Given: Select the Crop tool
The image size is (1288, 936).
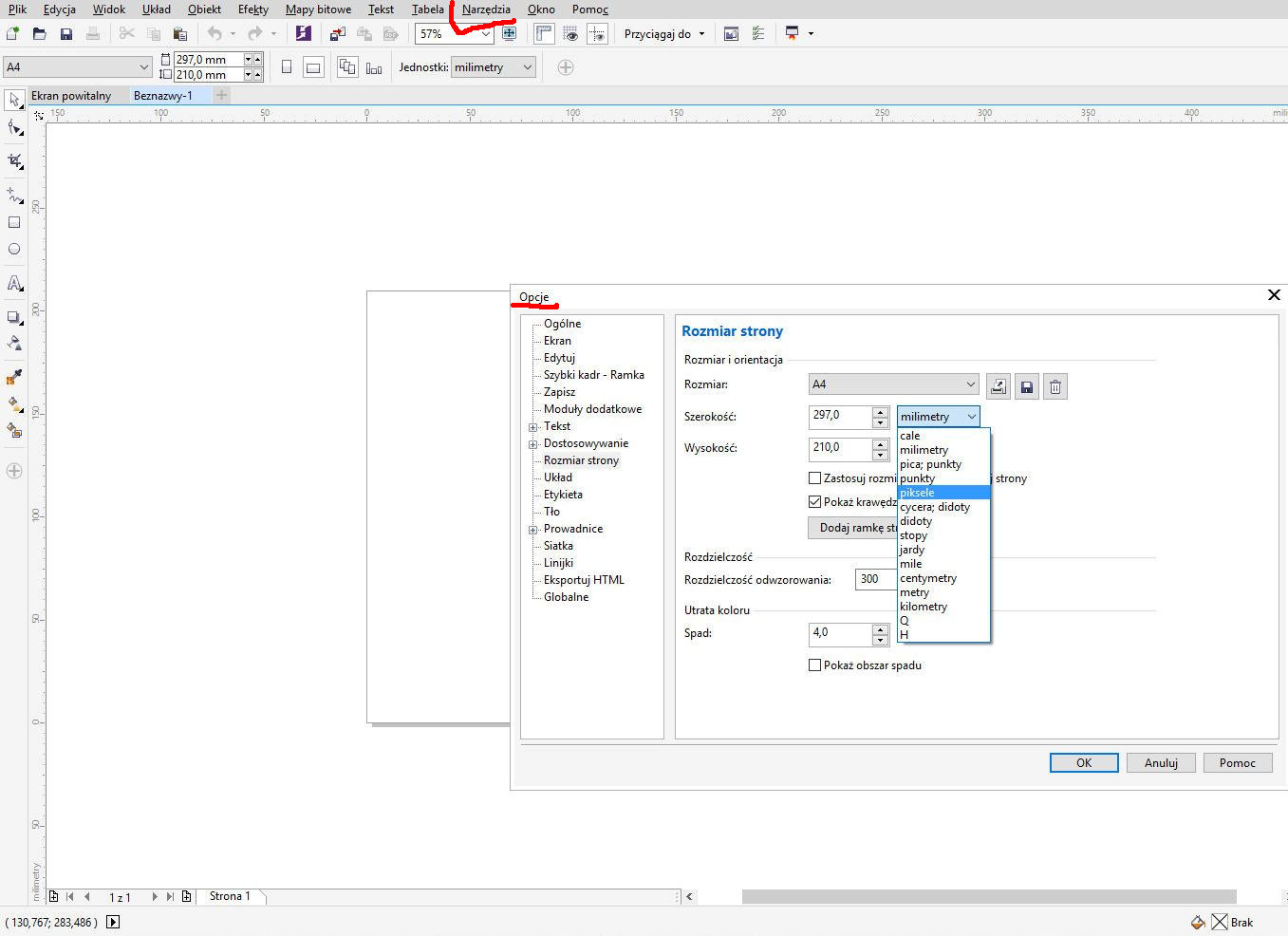Looking at the screenshot, I should coord(14,161).
